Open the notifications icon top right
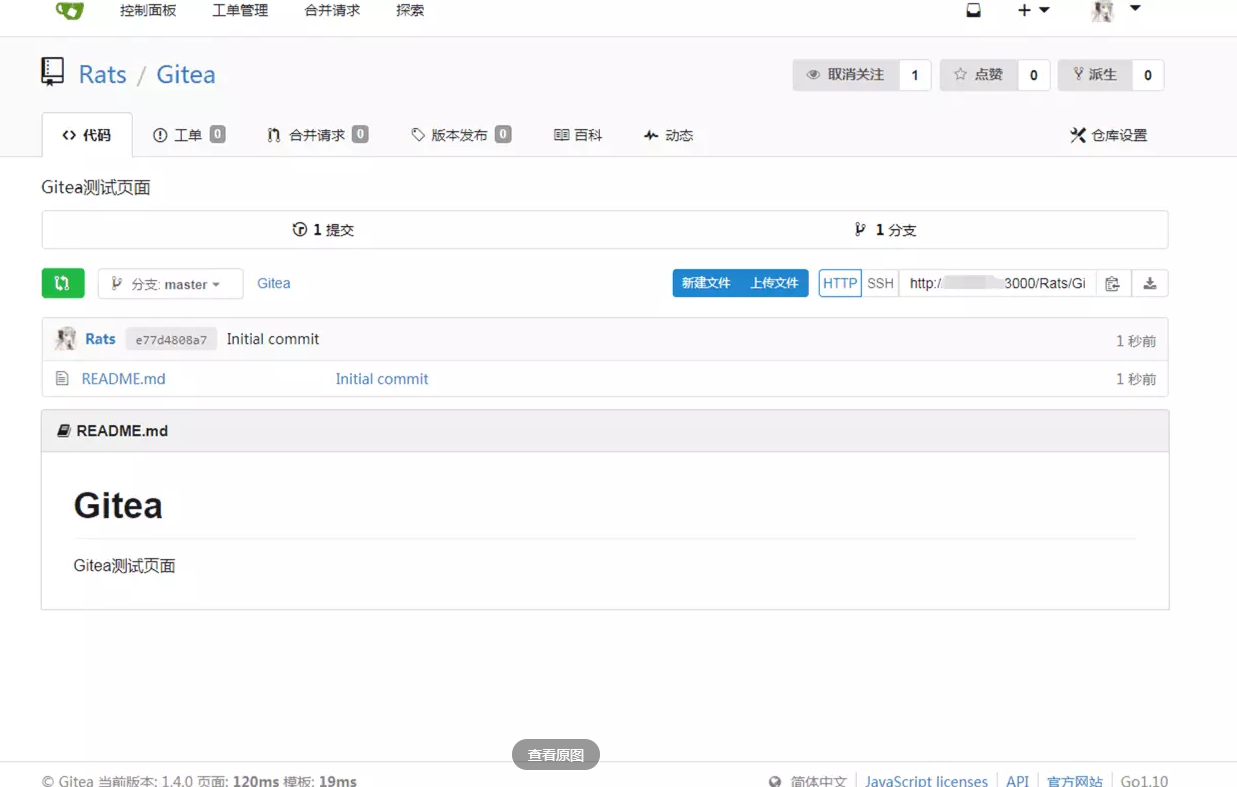Viewport: 1237px width, 787px height. pyautogui.click(x=972, y=12)
